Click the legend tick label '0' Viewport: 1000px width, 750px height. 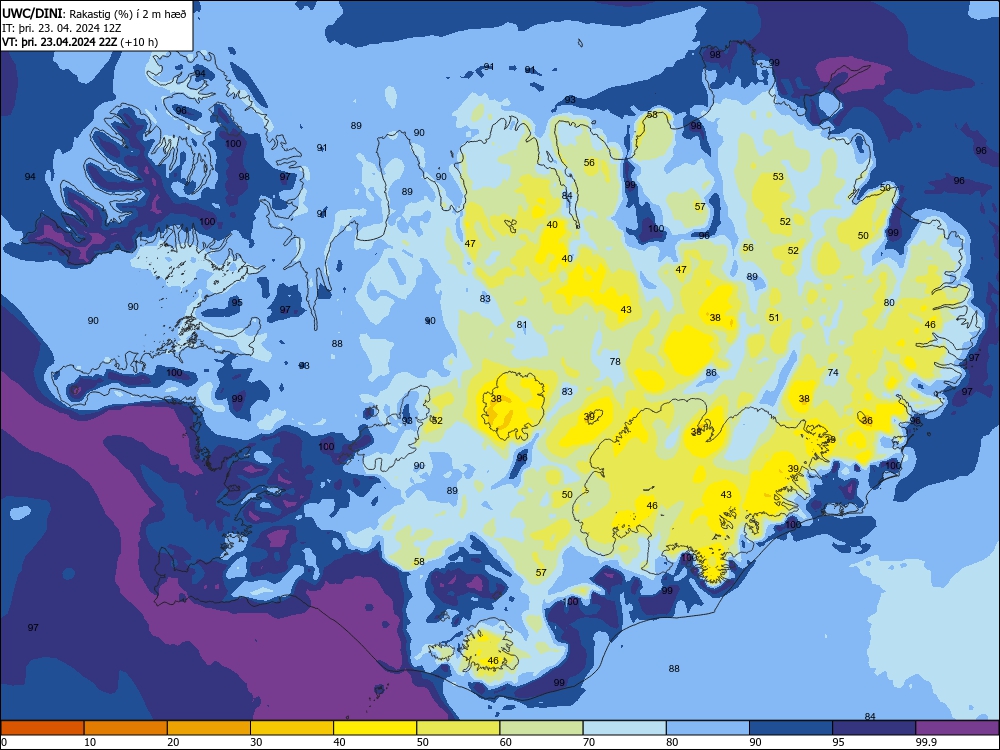click(4, 742)
